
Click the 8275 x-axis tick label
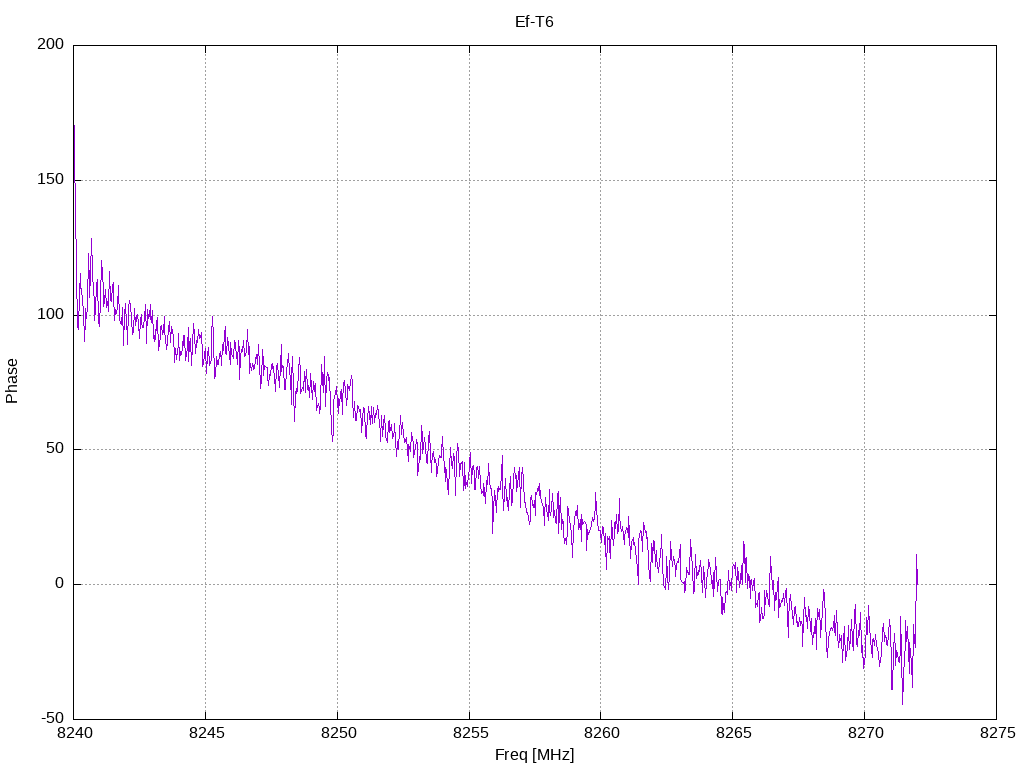pos(997,733)
